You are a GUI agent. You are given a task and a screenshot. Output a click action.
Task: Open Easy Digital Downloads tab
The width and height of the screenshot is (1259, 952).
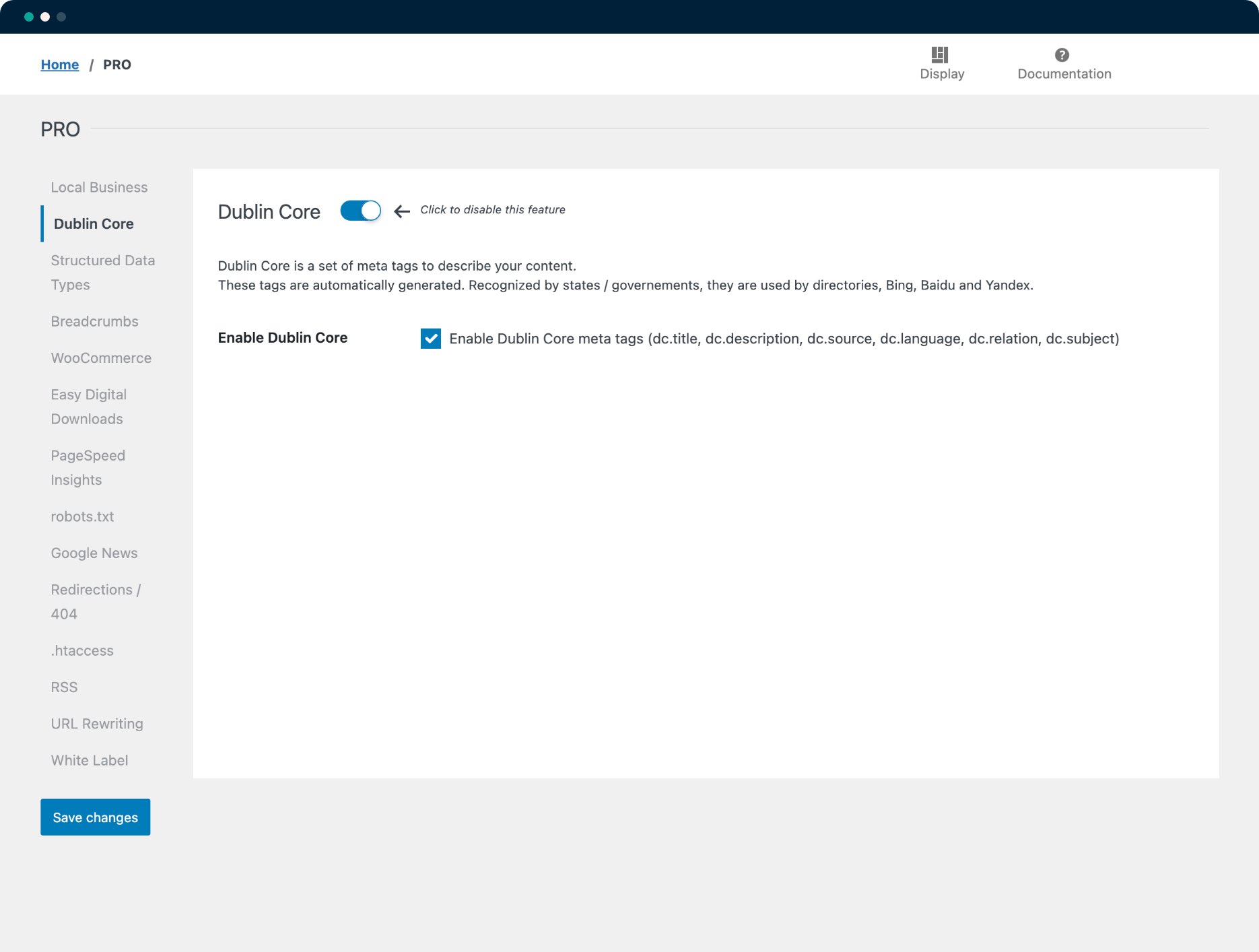[x=89, y=407]
